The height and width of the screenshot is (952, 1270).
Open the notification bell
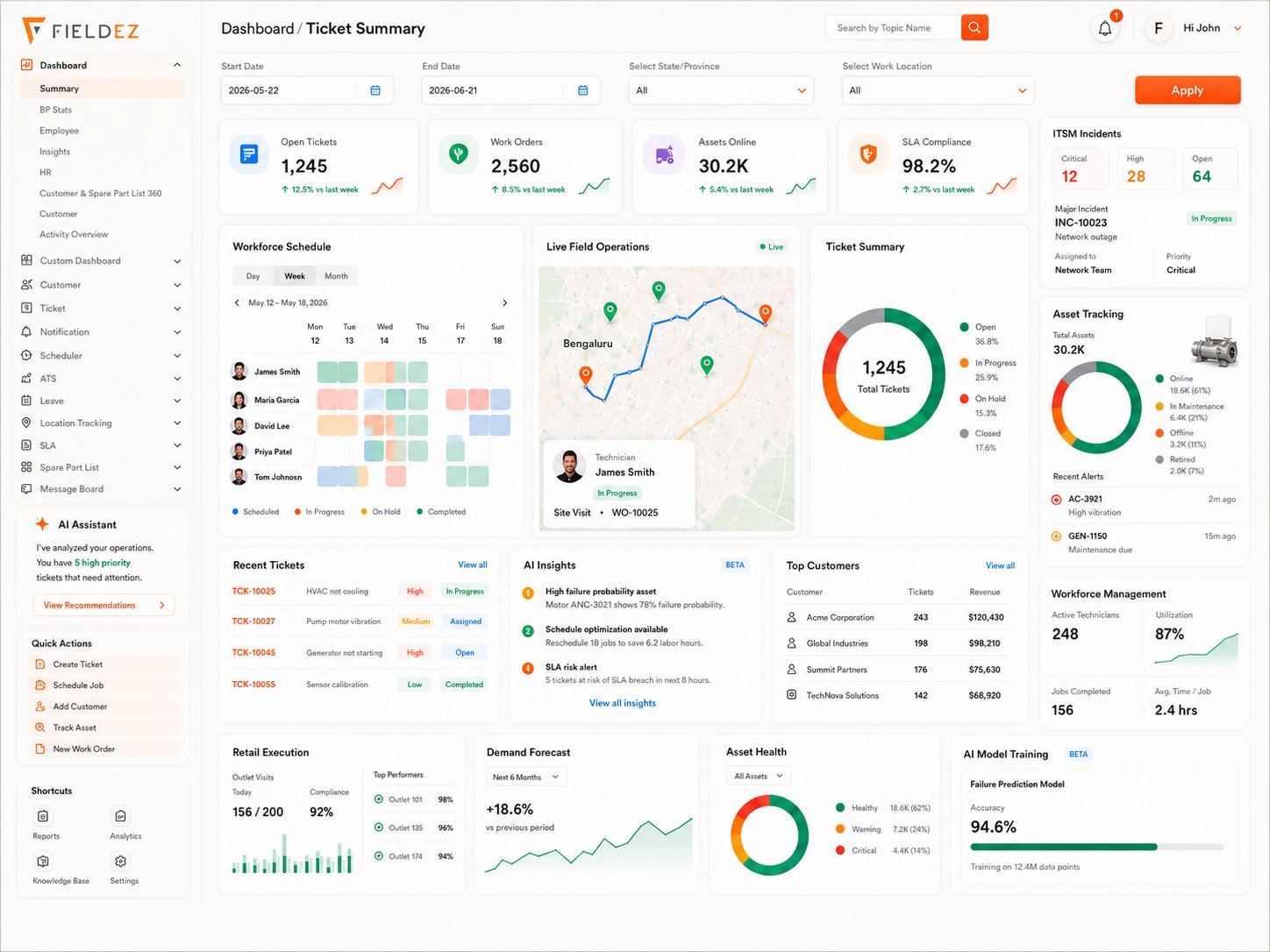[1105, 28]
